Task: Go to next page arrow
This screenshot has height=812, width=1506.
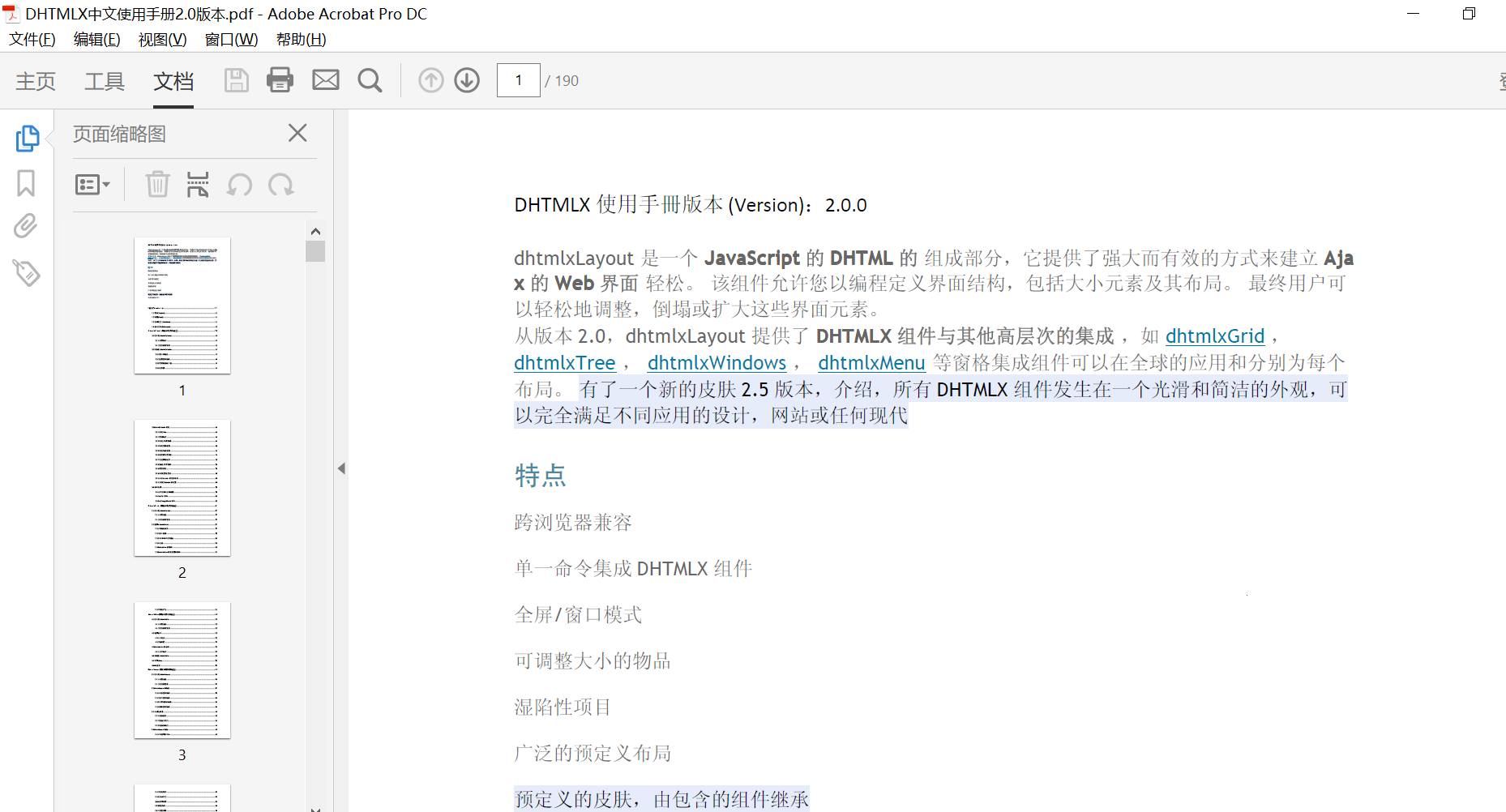Action: point(467,80)
